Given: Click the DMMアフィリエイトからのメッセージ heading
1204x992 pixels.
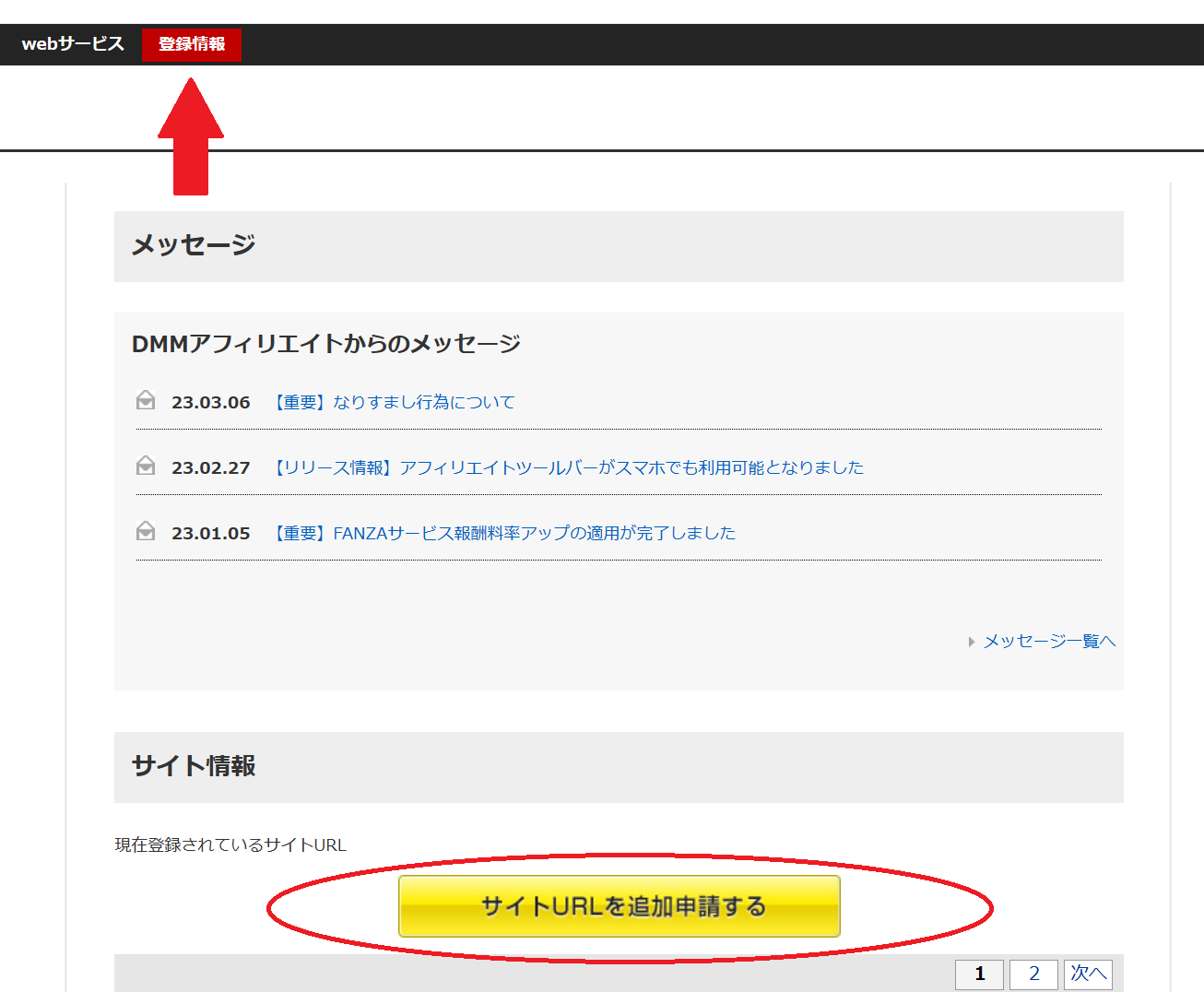Looking at the screenshot, I should (326, 344).
